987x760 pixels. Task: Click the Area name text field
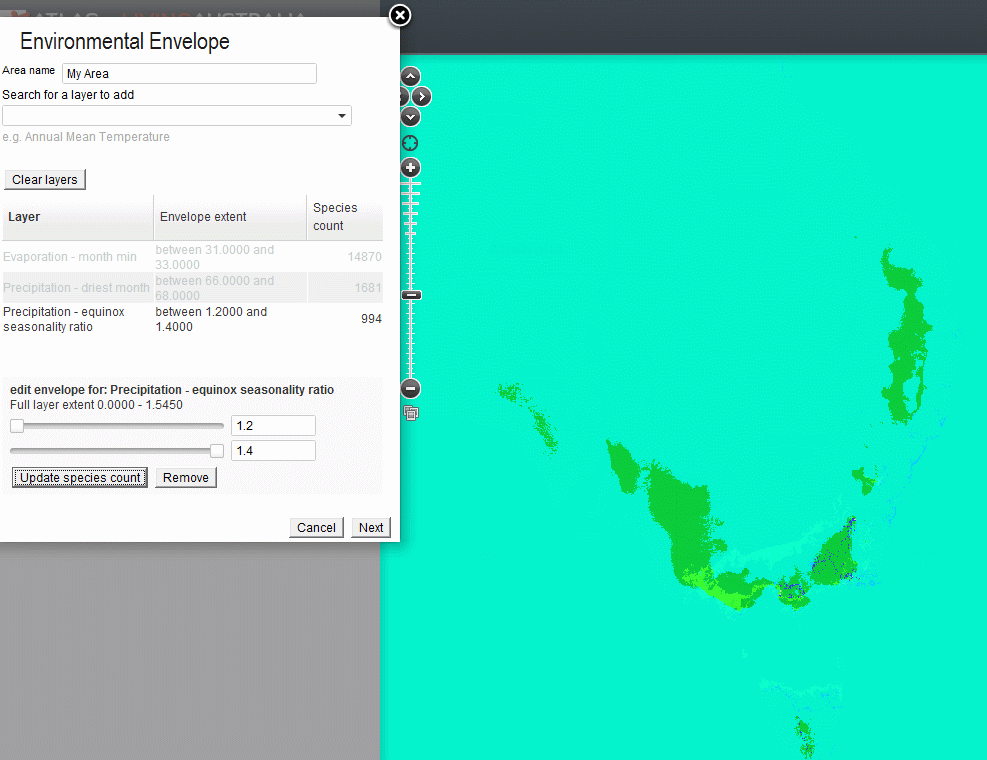[x=188, y=73]
